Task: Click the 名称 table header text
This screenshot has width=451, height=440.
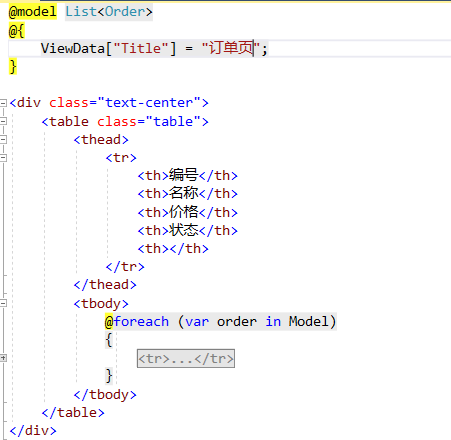Action: [x=183, y=193]
